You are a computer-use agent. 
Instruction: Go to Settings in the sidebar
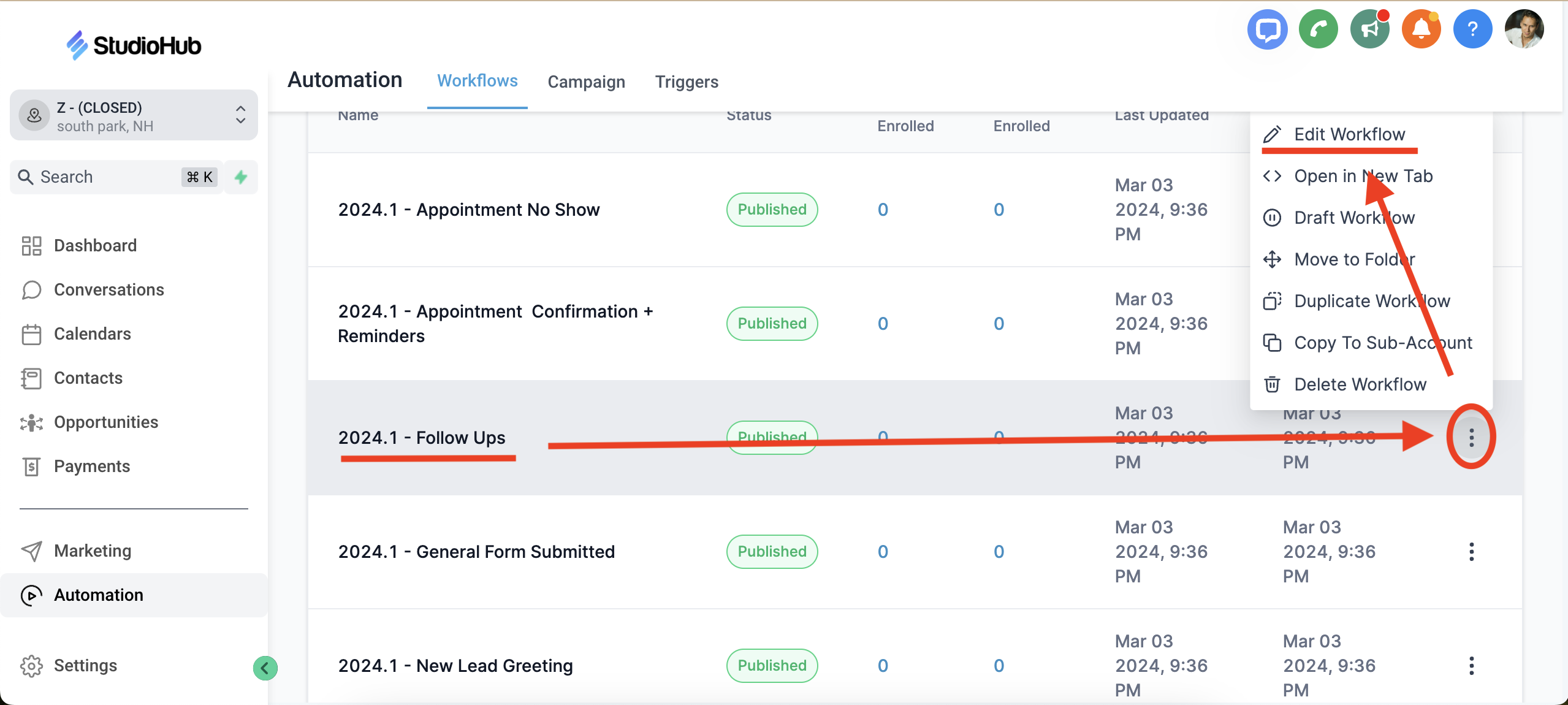tap(85, 665)
